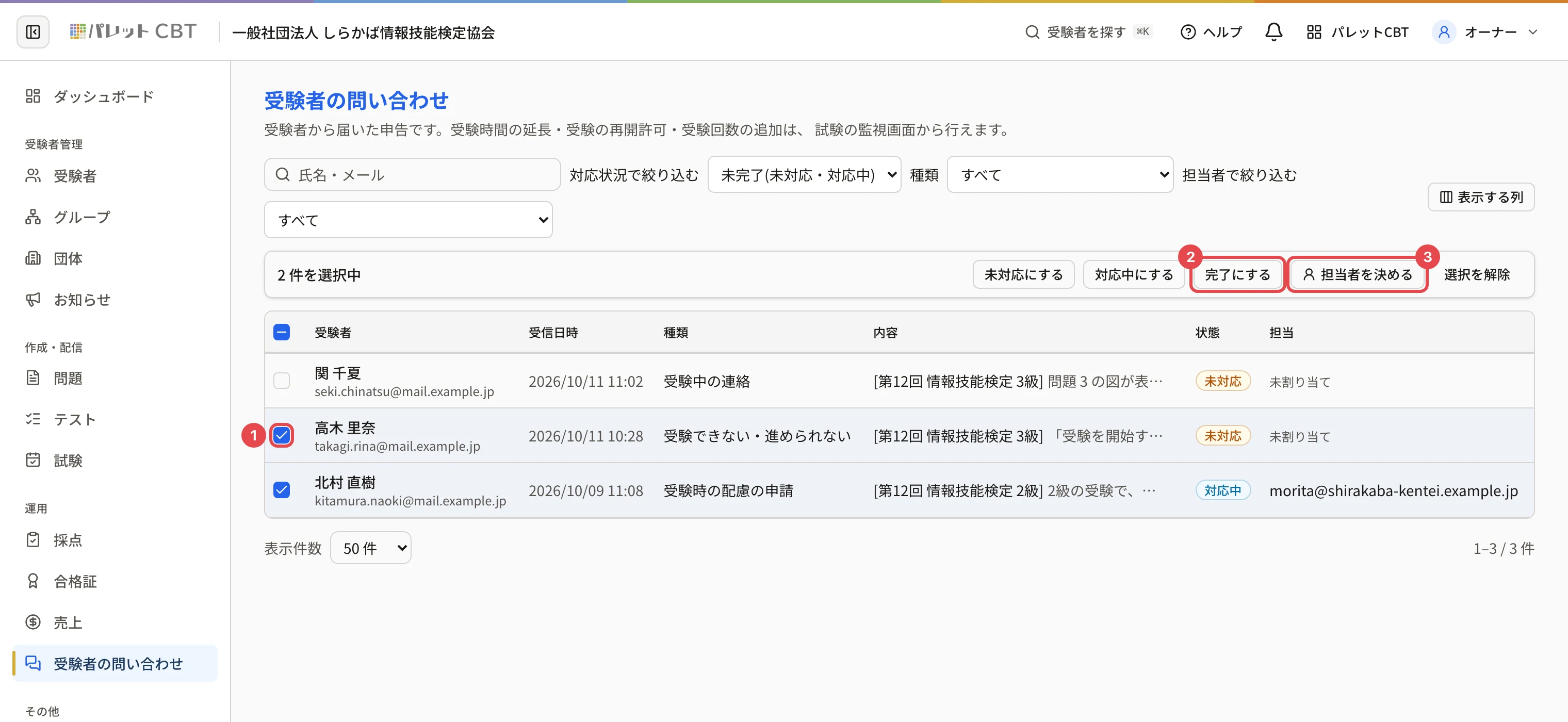This screenshot has width=1568, height=722.
Task: Open ヘルプ help icon
Action: [x=1187, y=31]
